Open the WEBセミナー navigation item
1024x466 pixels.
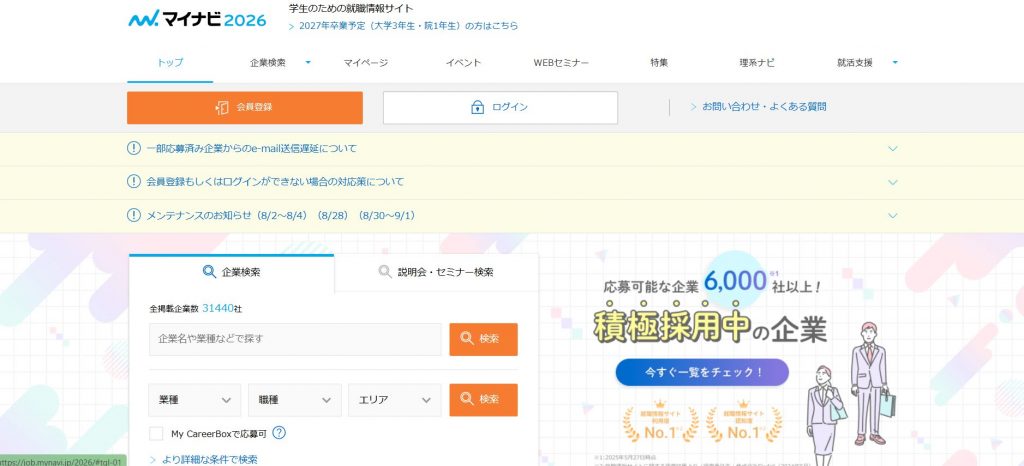tap(561, 62)
